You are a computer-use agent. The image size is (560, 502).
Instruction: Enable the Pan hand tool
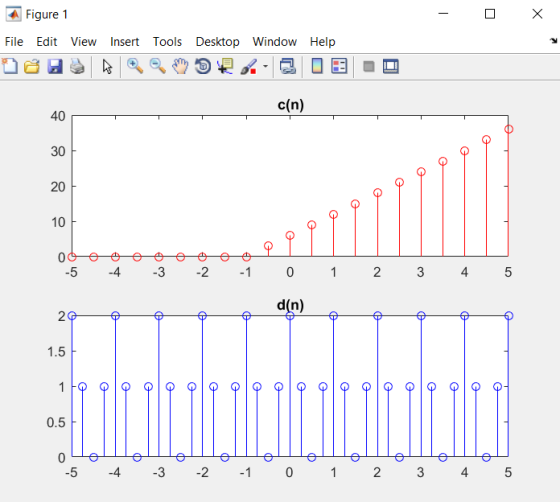[180, 66]
